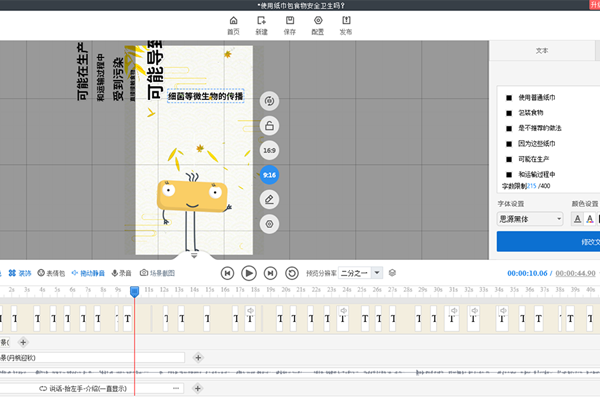This screenshot has width=600, height=400.
Task: Expand the 预览分辨率 二分之一 dropdown
Action: tap(377, 273)
